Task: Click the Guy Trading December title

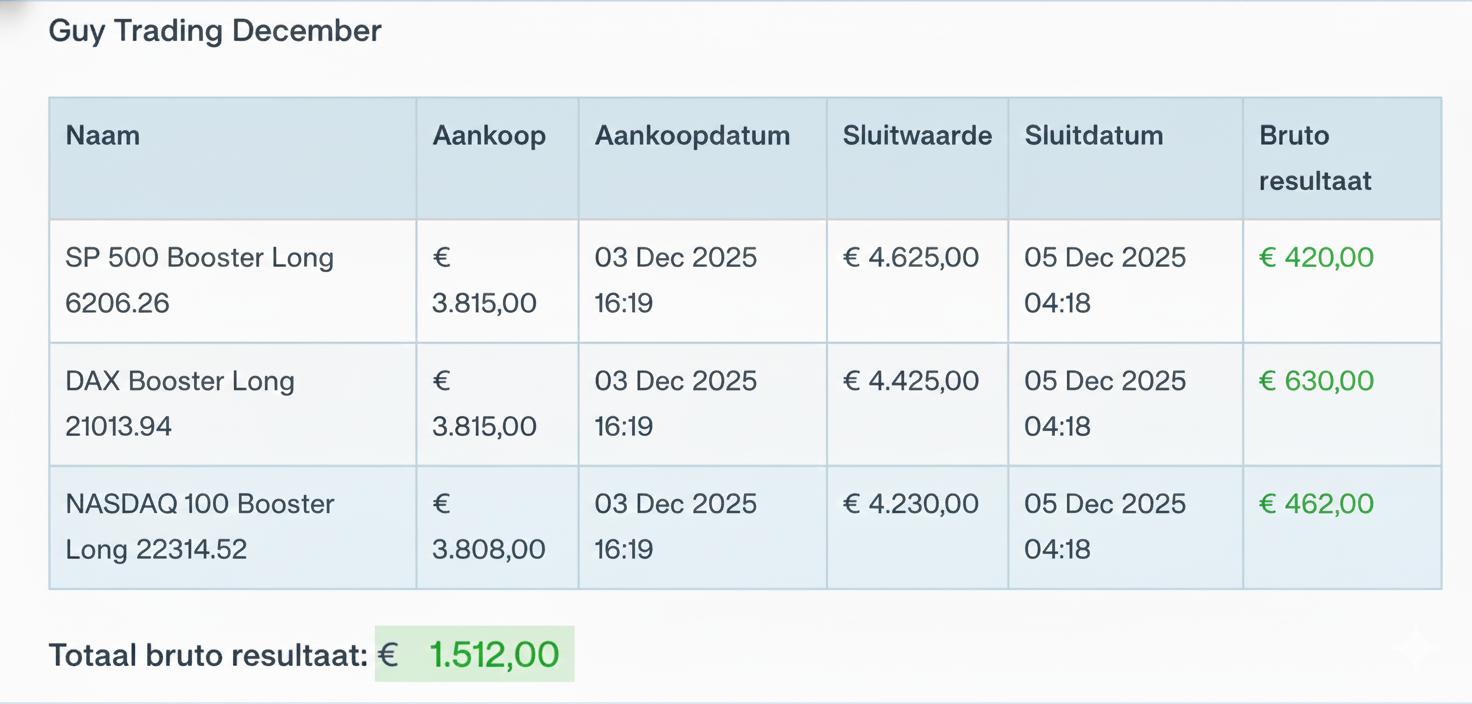Action: [215, 31]
